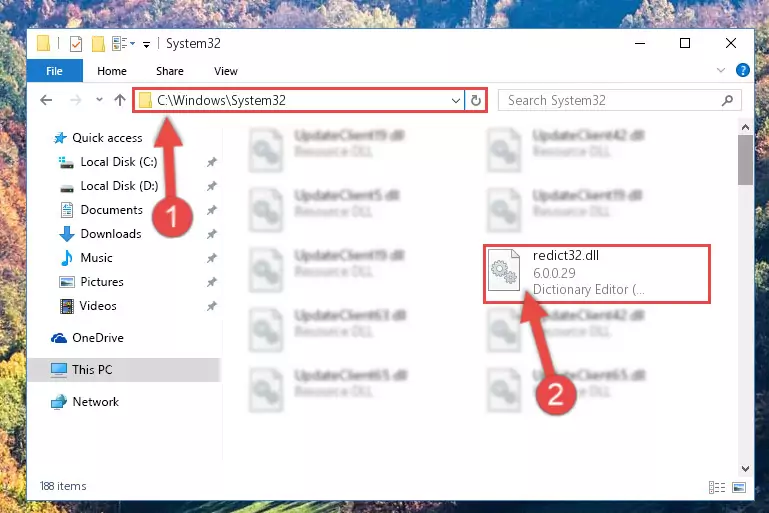
Task: Open Local Disk (C:) in sidebar
Action: [x=119, y=162]
